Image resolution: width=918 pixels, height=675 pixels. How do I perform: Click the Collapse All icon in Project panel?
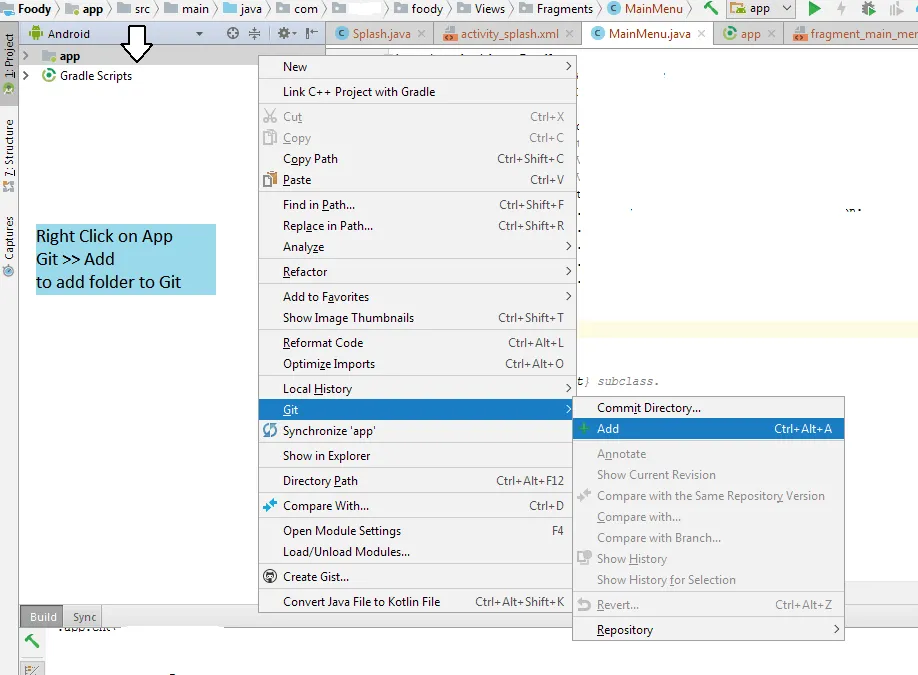click(255, 33)
